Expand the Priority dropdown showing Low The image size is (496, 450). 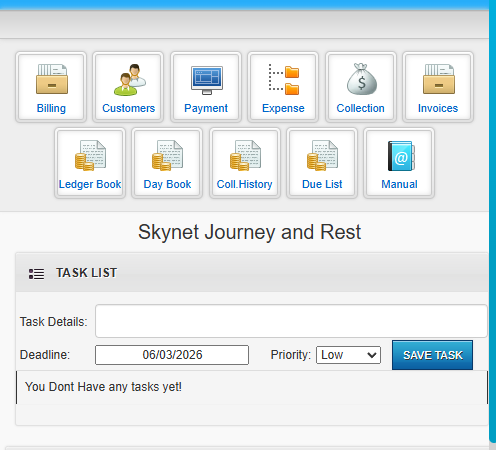point(348,355)
